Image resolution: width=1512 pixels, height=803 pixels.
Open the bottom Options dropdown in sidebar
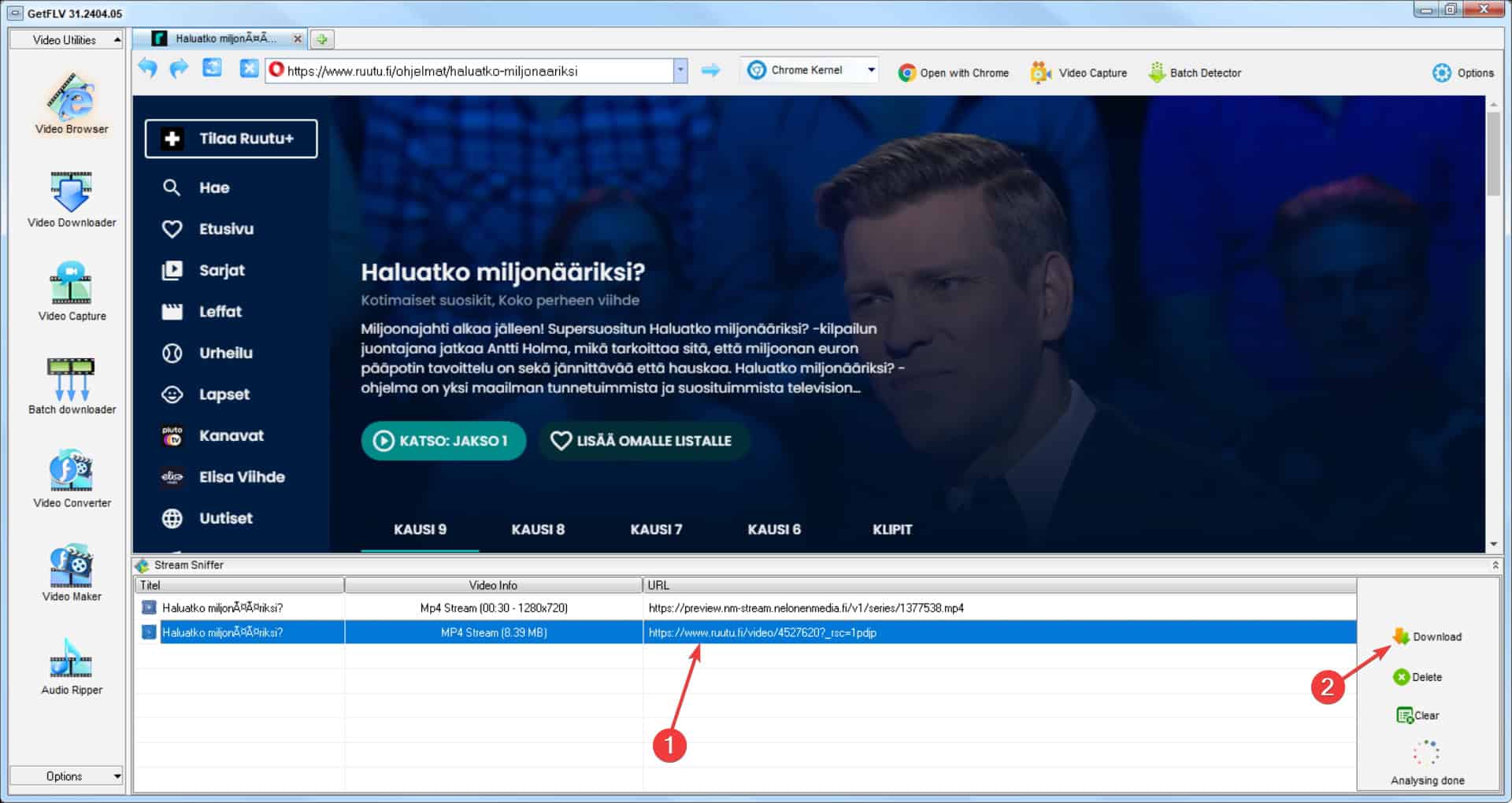coord(66,776)
